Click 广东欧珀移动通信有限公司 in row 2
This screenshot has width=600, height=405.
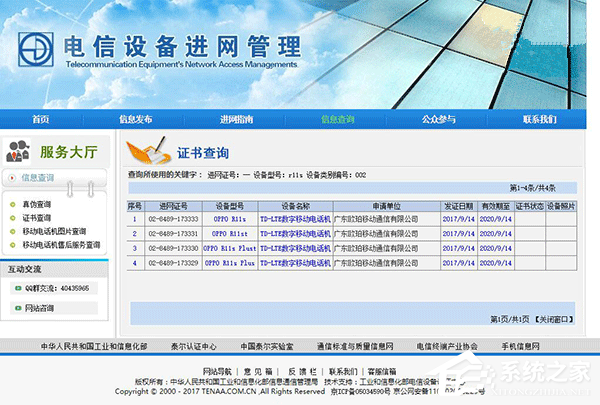click(376, 234)
